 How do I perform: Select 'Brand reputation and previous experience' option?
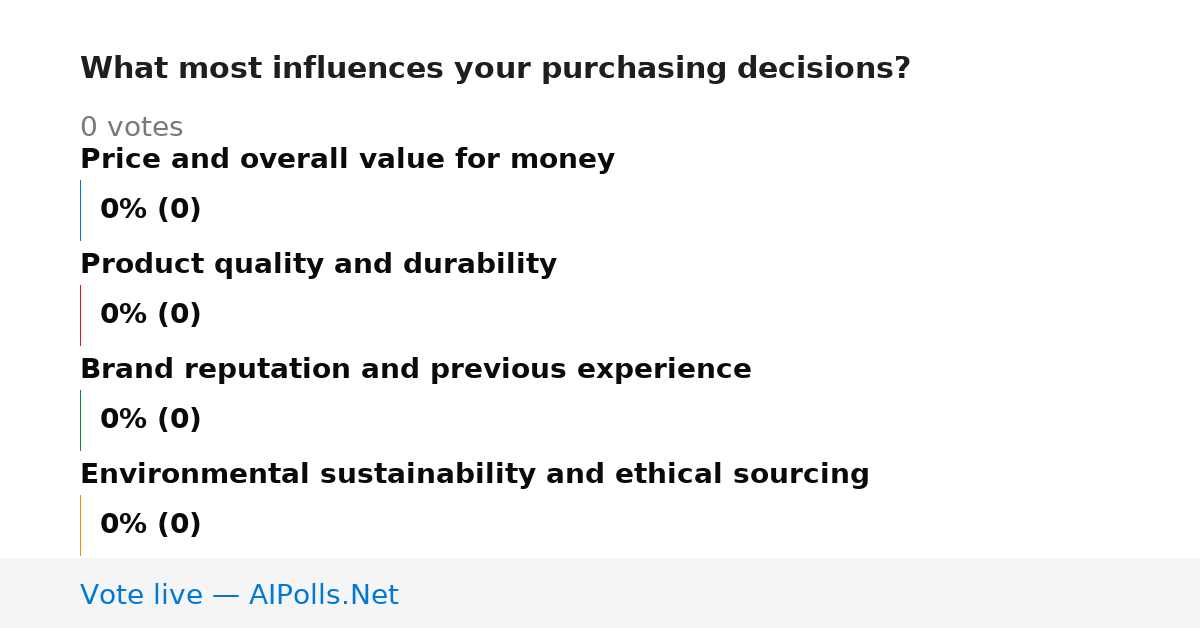pos(415,370)
